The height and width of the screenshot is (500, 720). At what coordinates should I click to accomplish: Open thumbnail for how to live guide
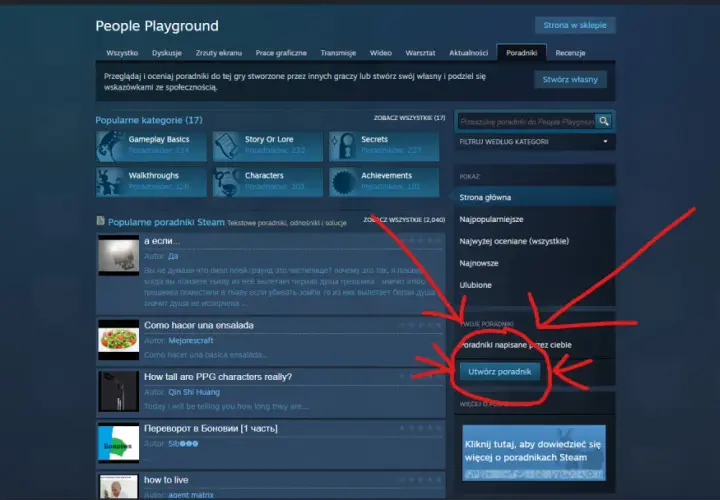(118, 487)
